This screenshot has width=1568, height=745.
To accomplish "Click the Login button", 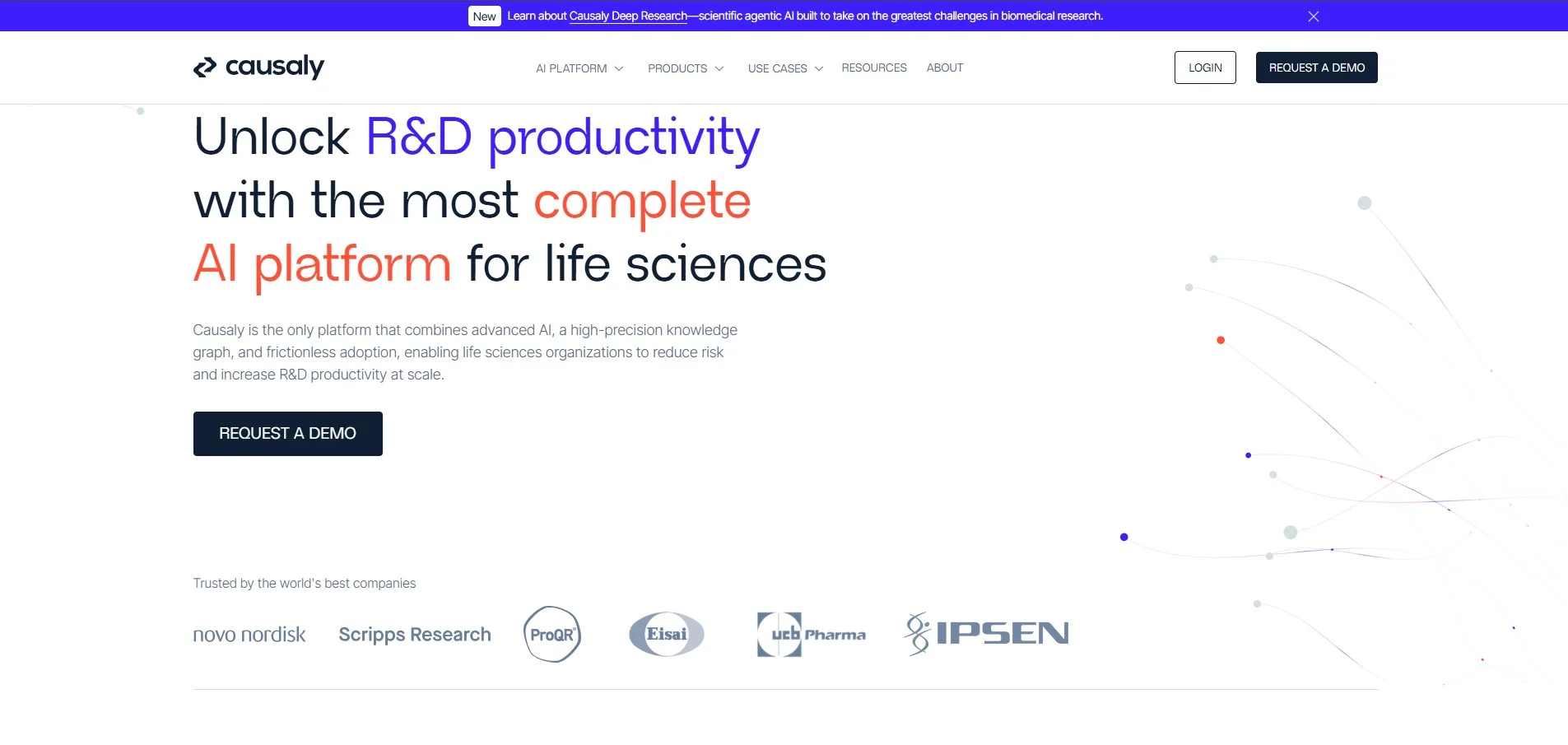I will pyautogui.click(x=1204, y=68).
